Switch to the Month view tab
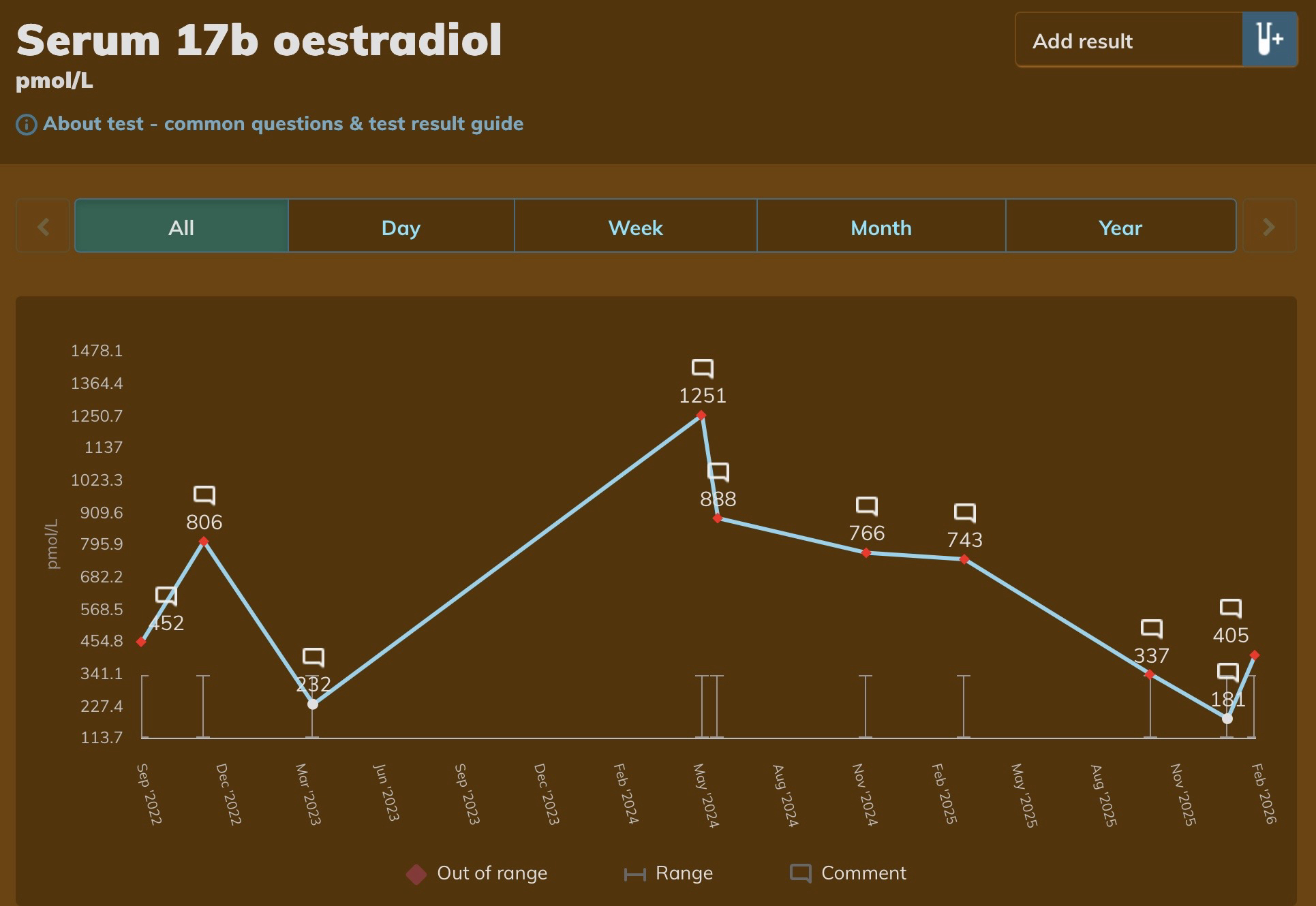Viewport: 1316px width, 906px height. click(881, 227)
